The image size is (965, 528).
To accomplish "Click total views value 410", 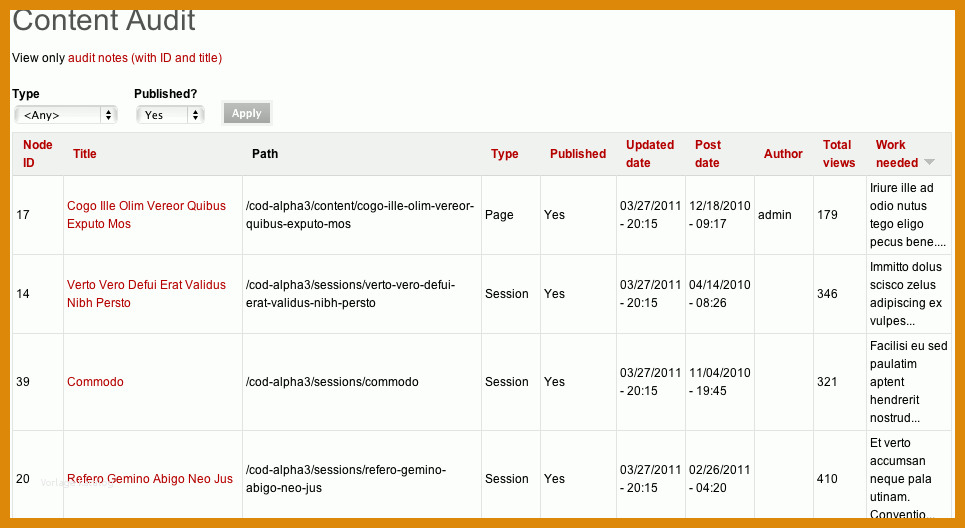I will [827, 479].
